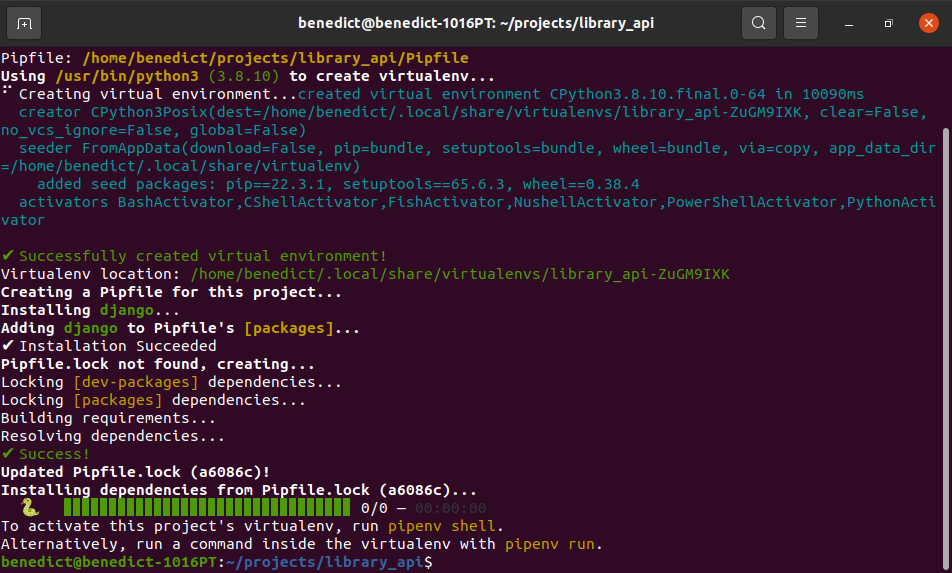Click the 'pipenv run' command text
The height and width of the screenshot is (573, 952).
tap(550, 544)
